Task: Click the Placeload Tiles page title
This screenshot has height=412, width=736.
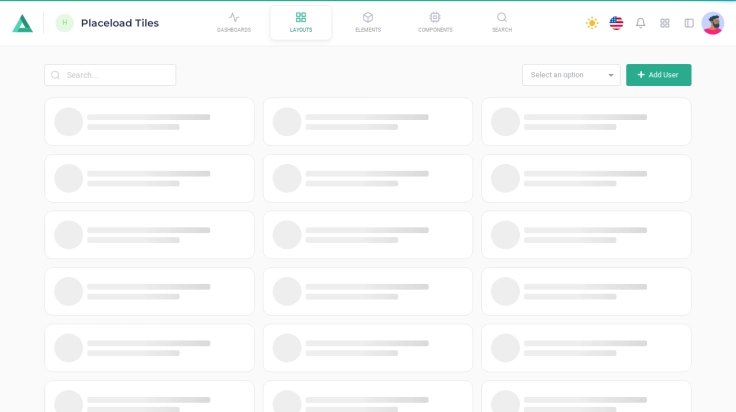Action: point(120,23)
